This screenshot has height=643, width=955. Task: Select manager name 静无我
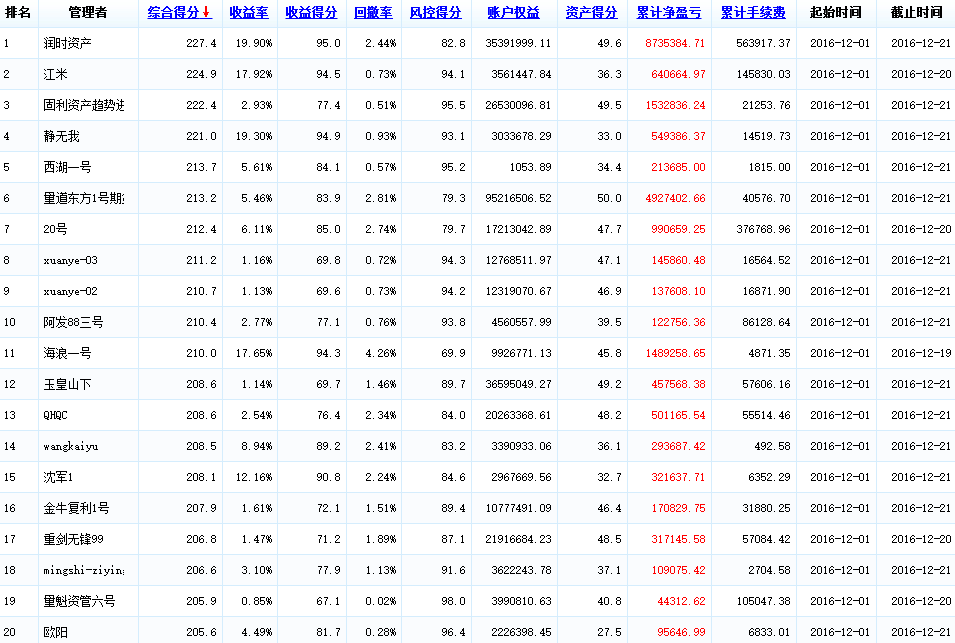pos(62,136)
